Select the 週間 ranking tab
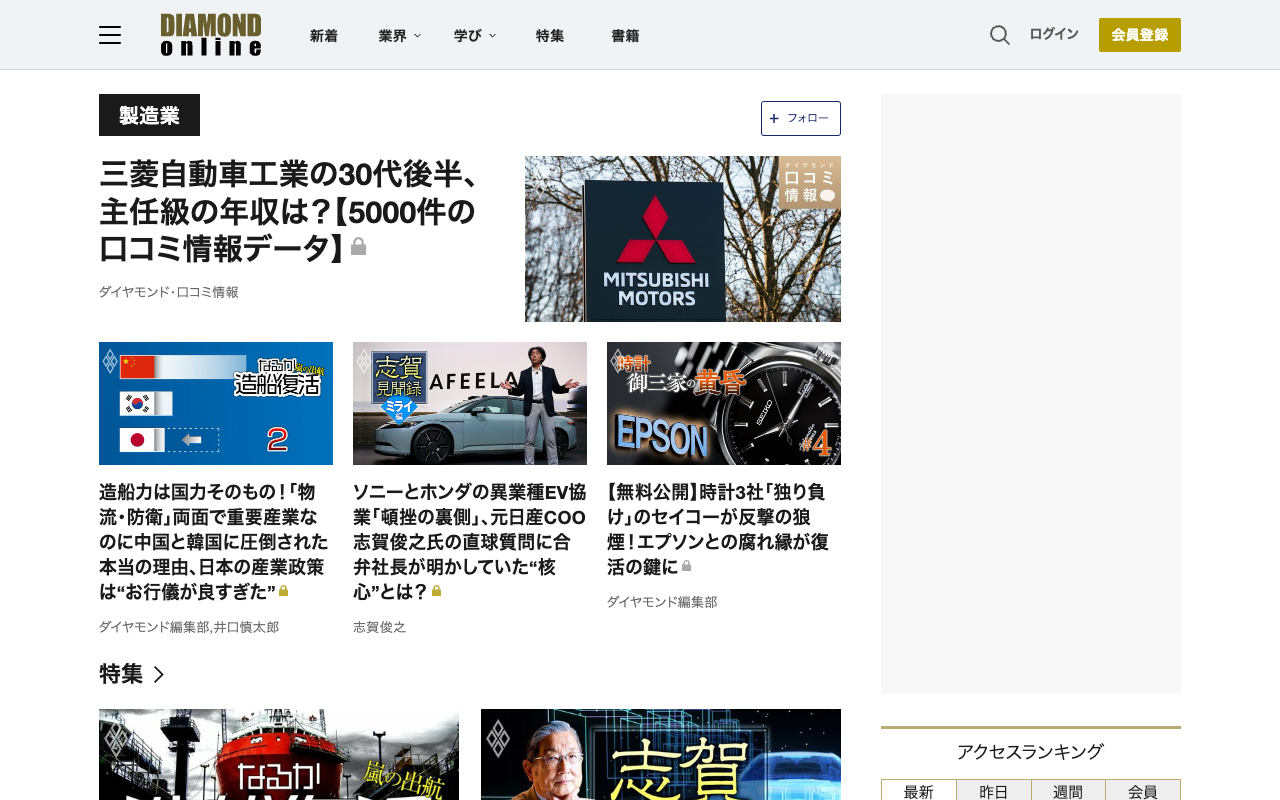1280x800 pixels. pos(1068,791)
